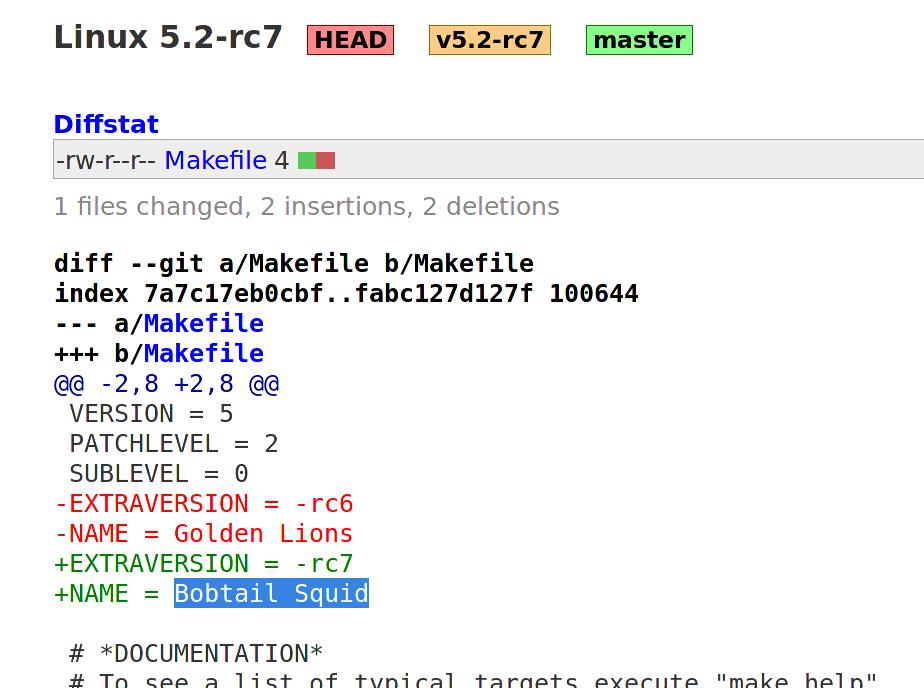Open the Makefile link on the +++ b/ line

(204, 354)
